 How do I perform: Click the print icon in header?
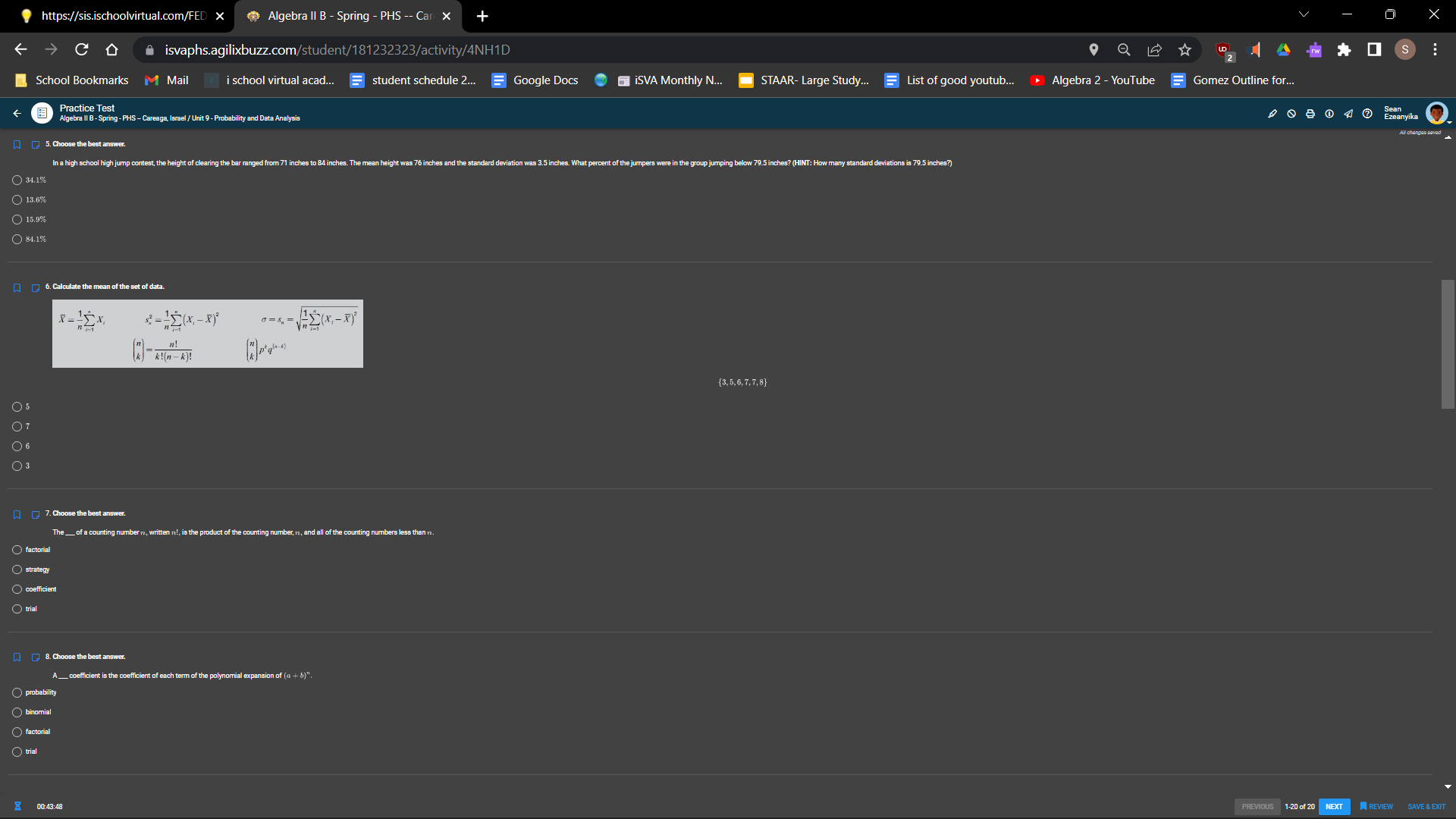click(1310, 114)
